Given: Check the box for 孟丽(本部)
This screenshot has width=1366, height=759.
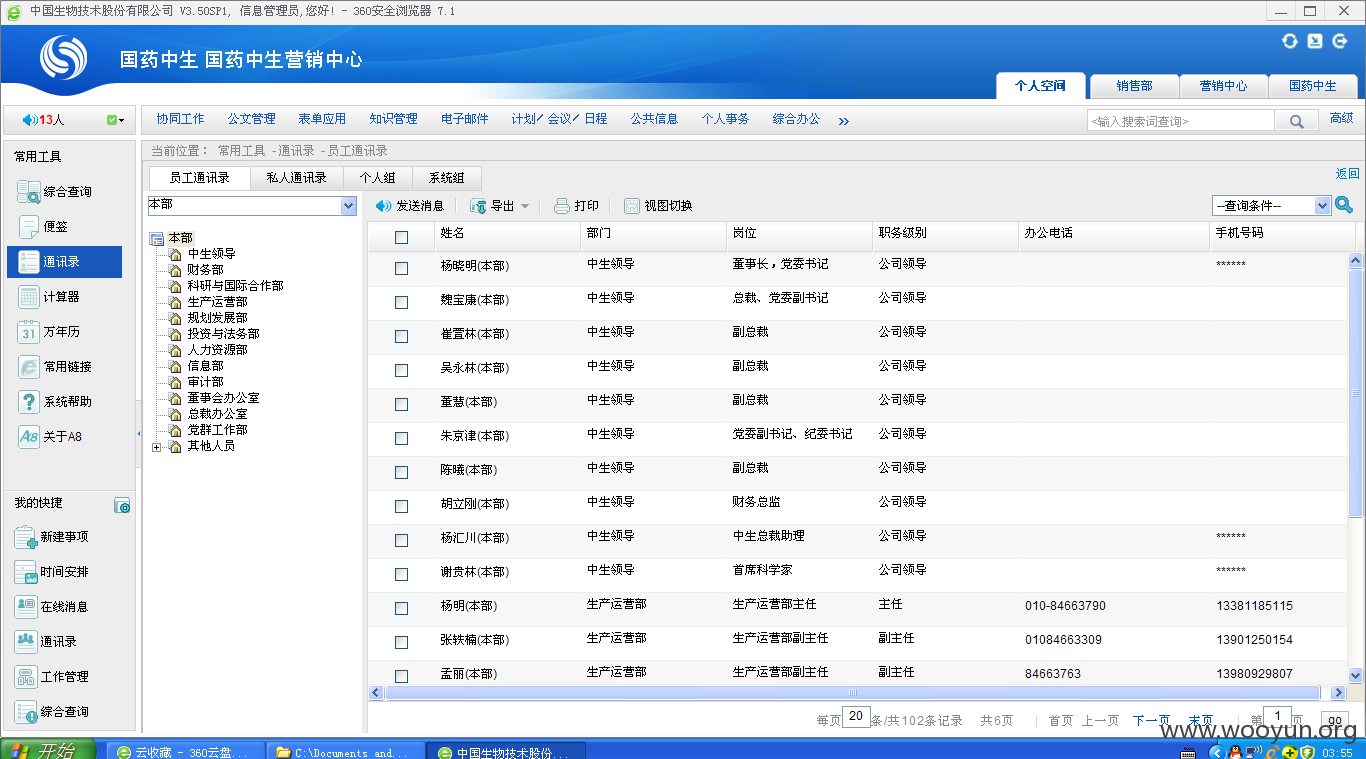Looking at the screenshot, I should click(x=401, y=676).
